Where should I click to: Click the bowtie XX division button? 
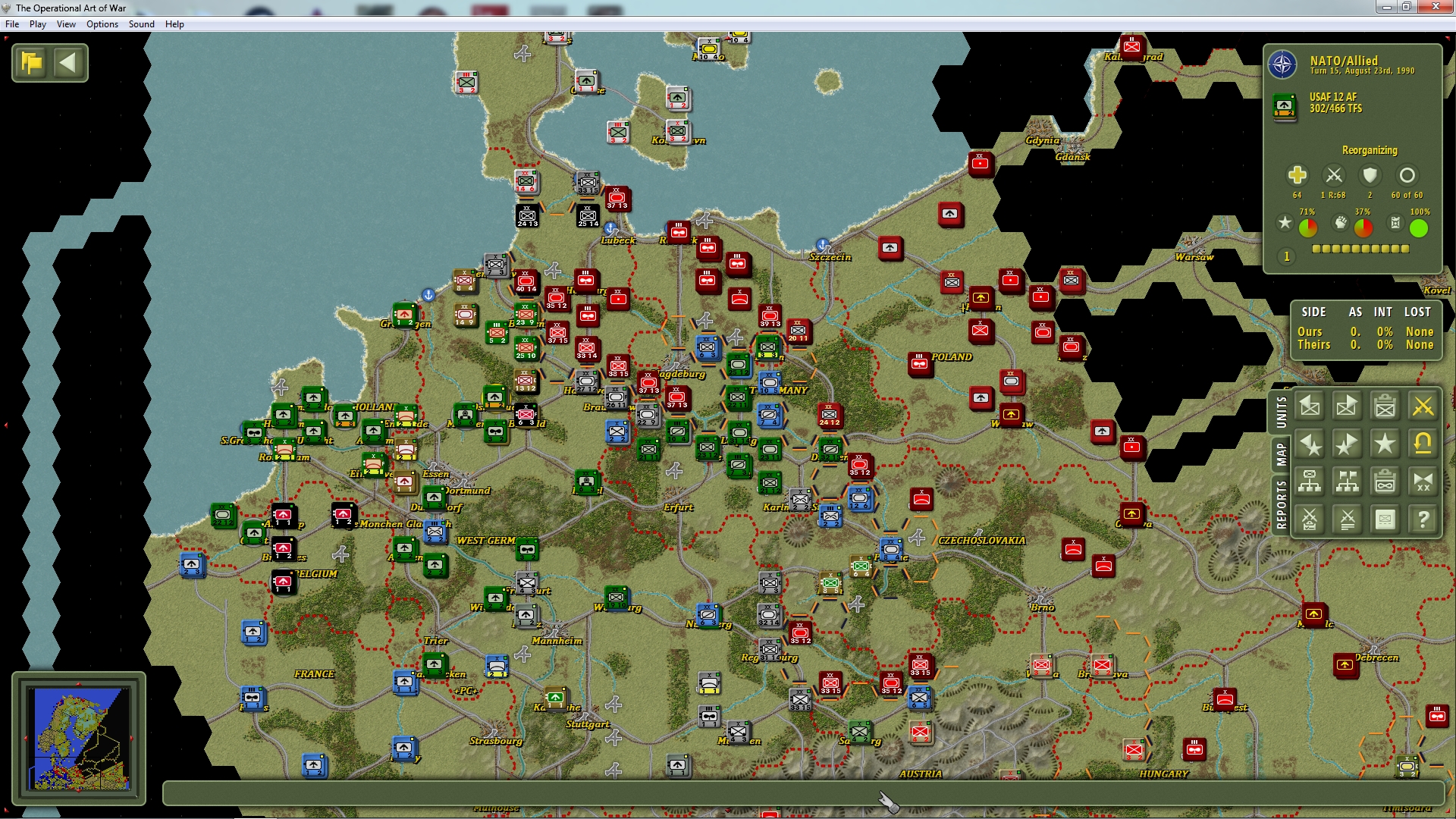click(x=1423, y=482)
